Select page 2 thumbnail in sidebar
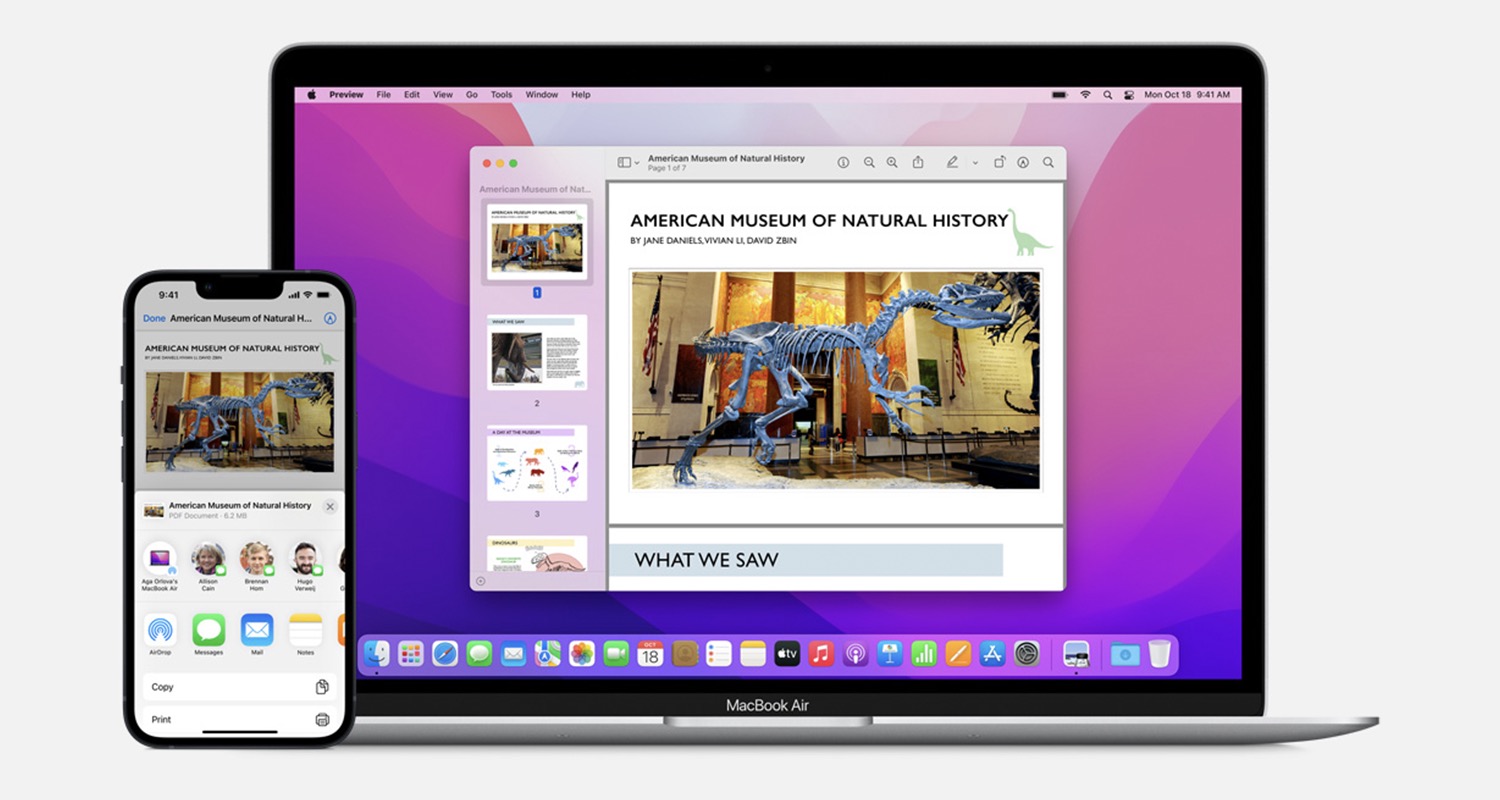 (537, 353)
